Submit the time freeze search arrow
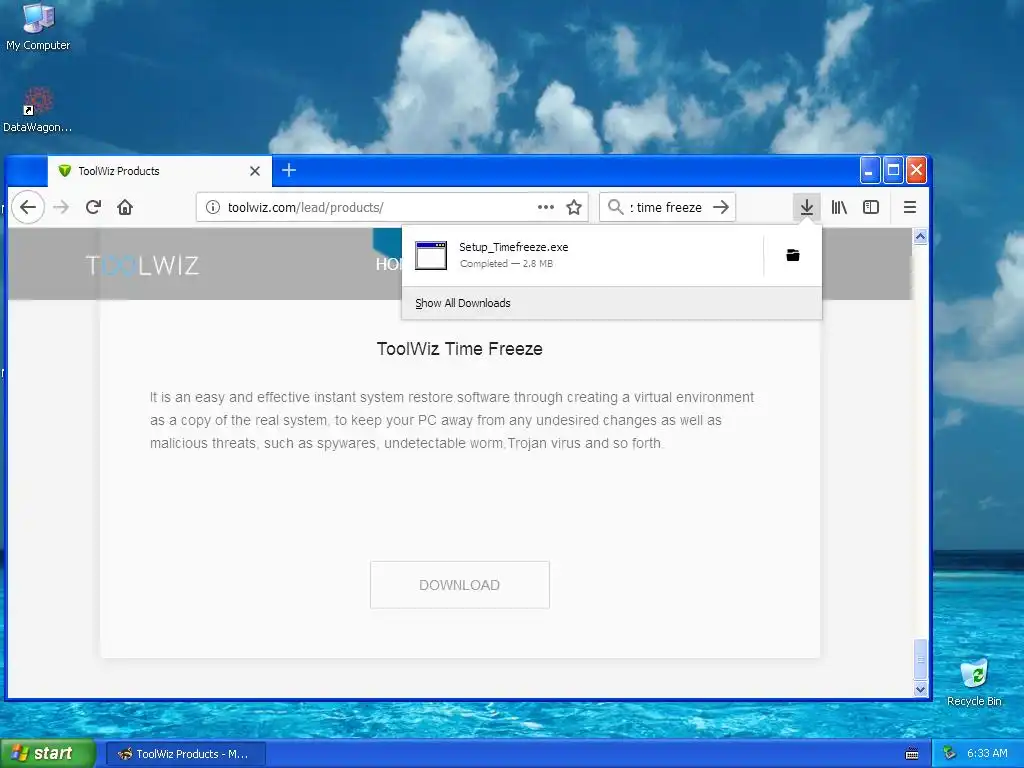This screenshot has height=768, width=1024. click(x=721, y=207)
